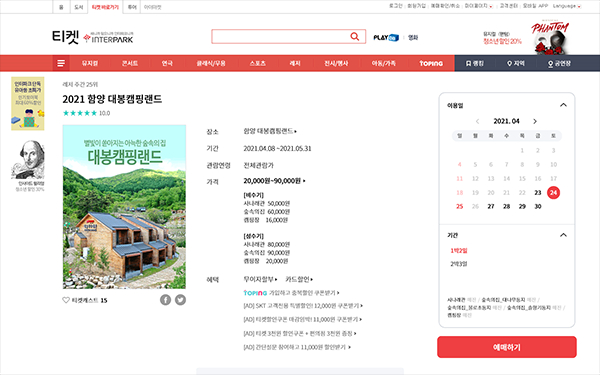The image size is (600, 375).
Task: Open the survey 11,000원 discount ad link
Action: 297,347
